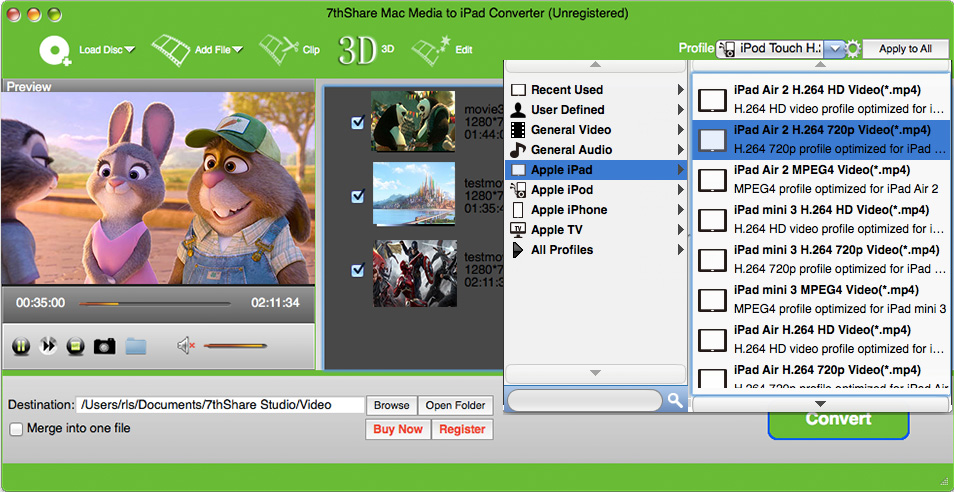This screenshot has width=954, height=492.
Task: Open the Profile combo box arrow
Action: 837,49
